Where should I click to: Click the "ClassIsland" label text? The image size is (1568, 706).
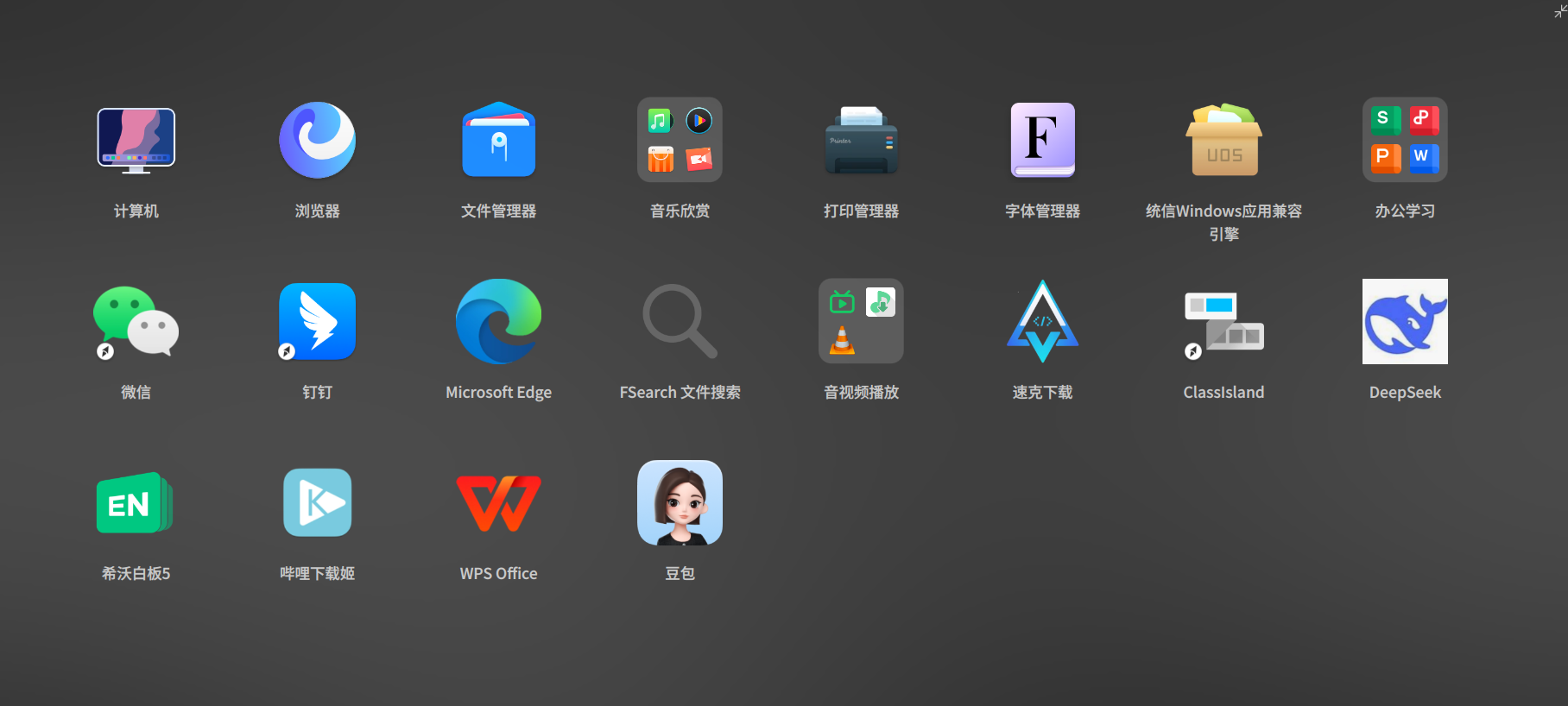click(1224, 393)
